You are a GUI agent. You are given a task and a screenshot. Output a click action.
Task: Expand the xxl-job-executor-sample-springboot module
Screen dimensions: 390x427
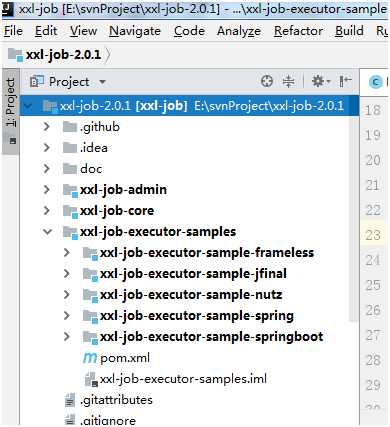click(x=67, y=337)
